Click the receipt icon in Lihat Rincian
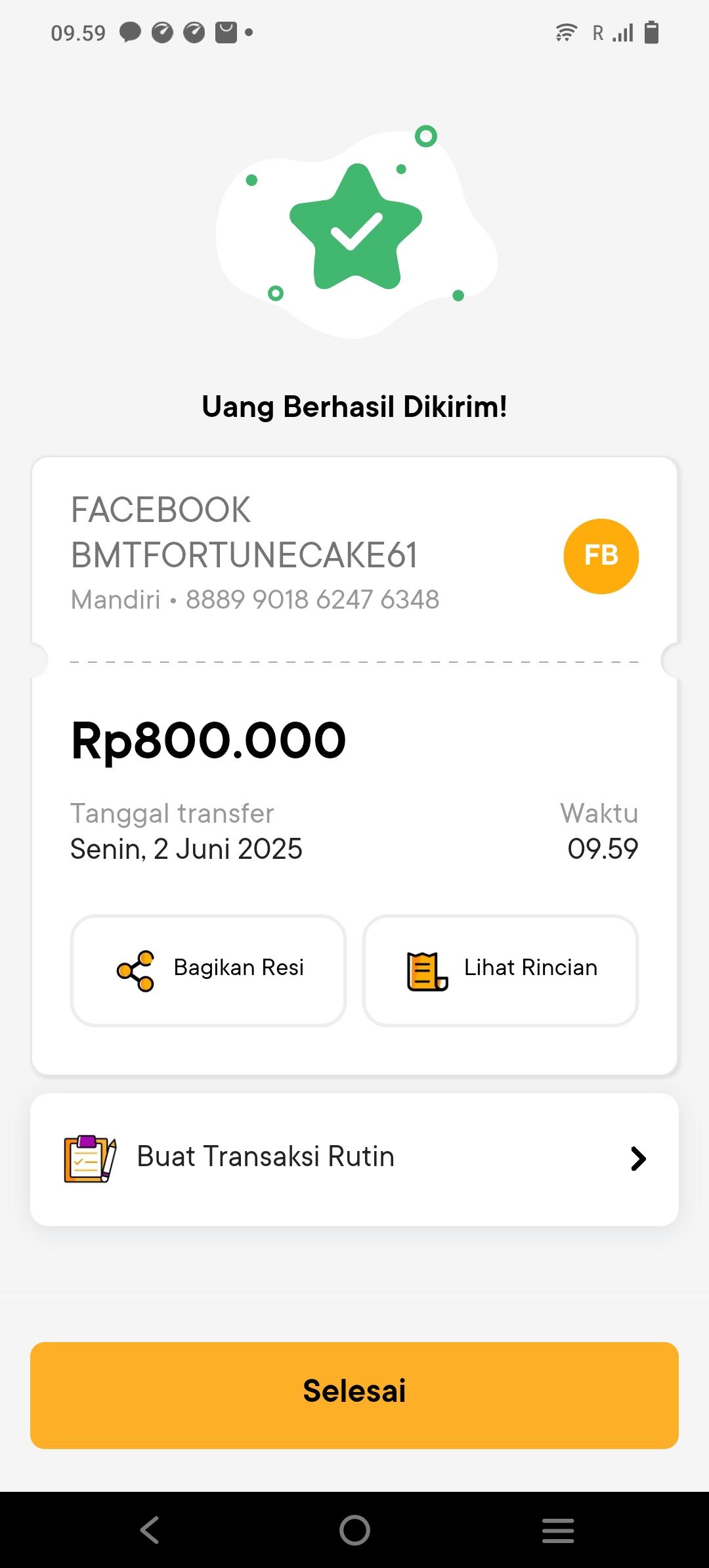This screenshot has width=709, height=1568. (x=427, y=970)
